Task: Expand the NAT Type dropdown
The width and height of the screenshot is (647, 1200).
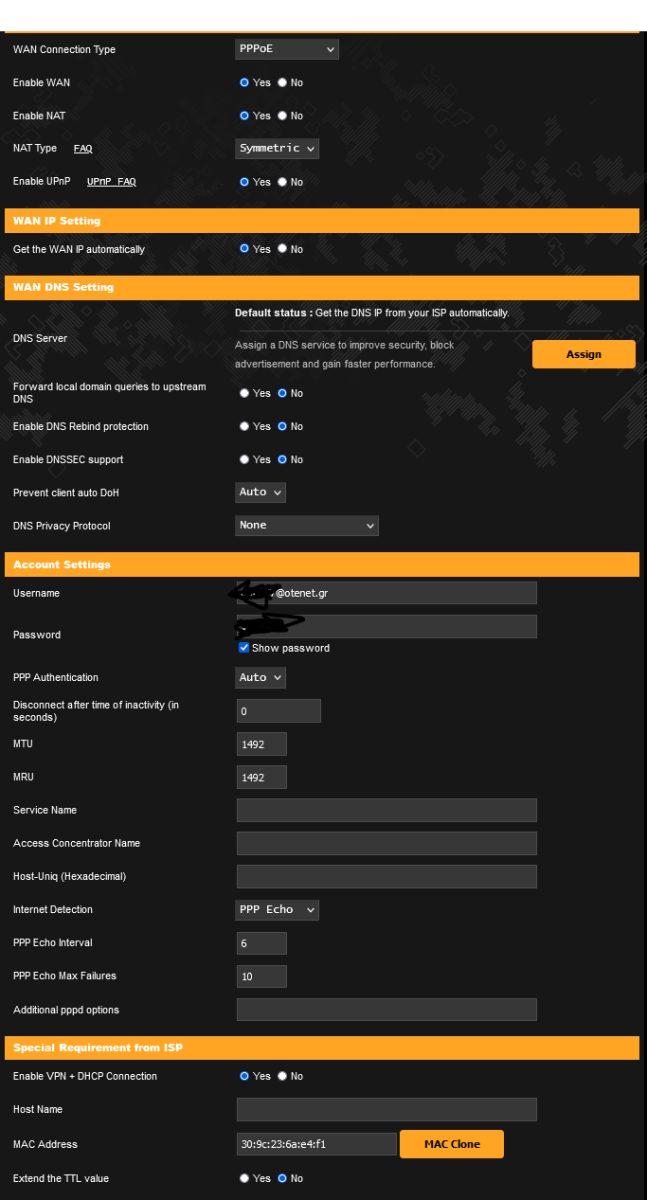Action: [277, 149]
